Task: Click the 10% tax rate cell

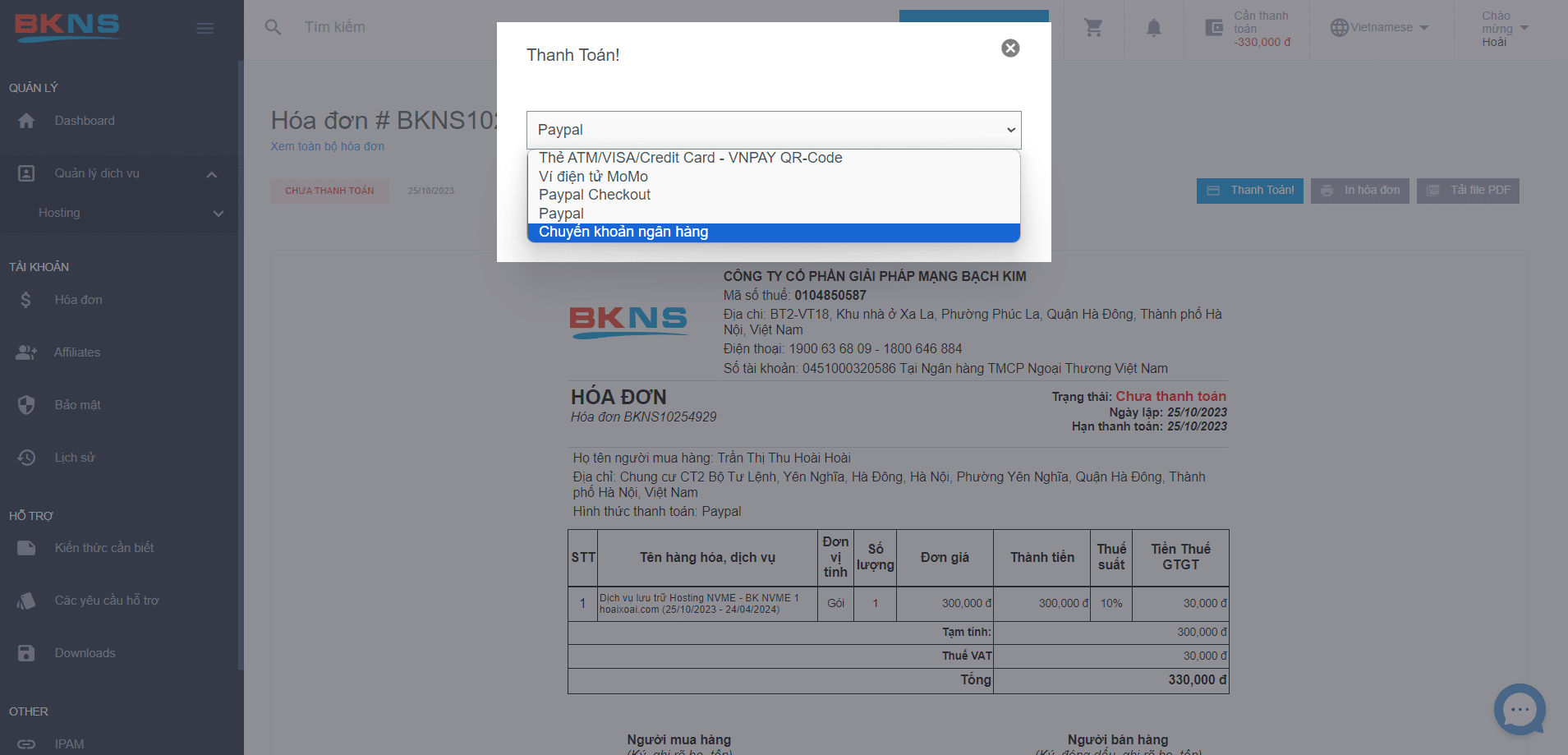Action: pyautogui.click(x=1111, y=604)
